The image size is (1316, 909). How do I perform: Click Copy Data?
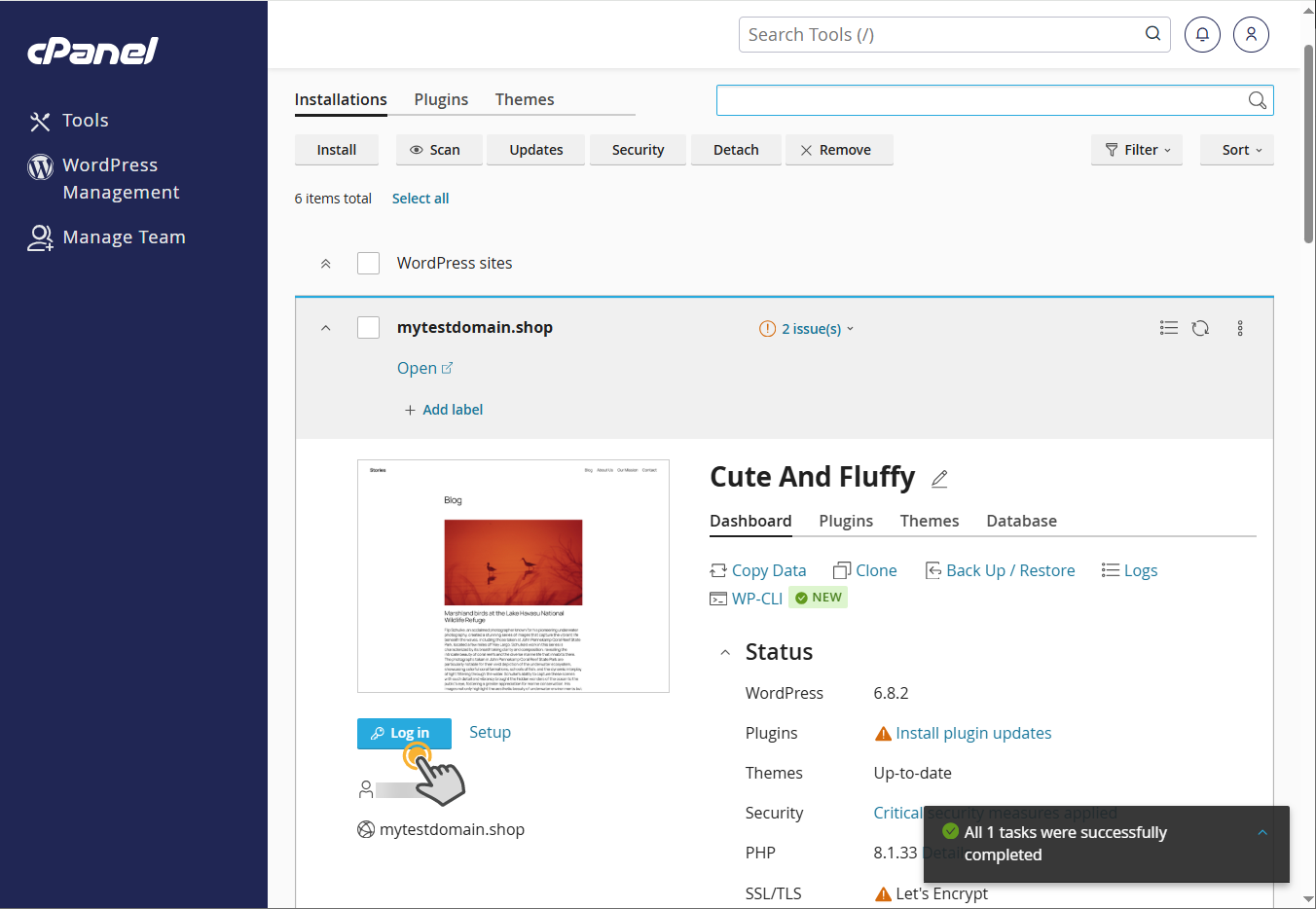758,570
